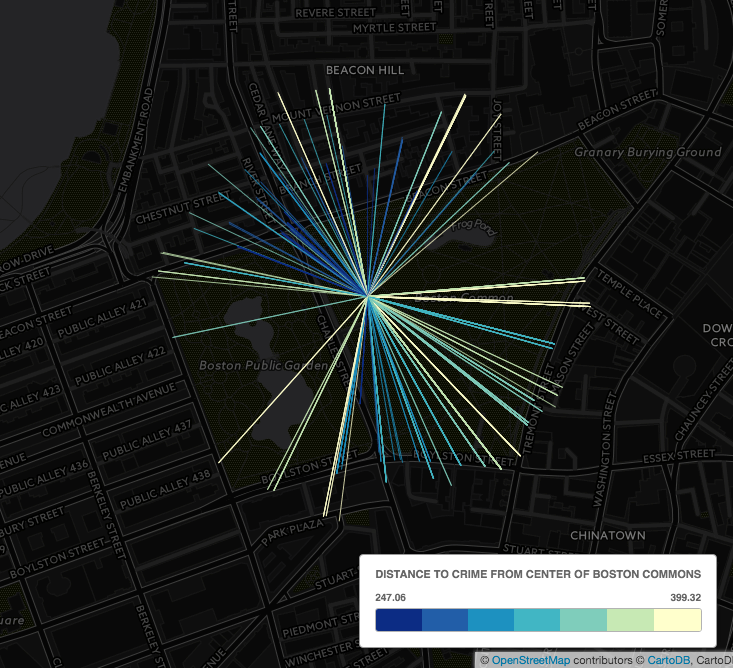Click the Chinatown neighborhood label
This screenshot has height=668, width=733.
[607, 535]
